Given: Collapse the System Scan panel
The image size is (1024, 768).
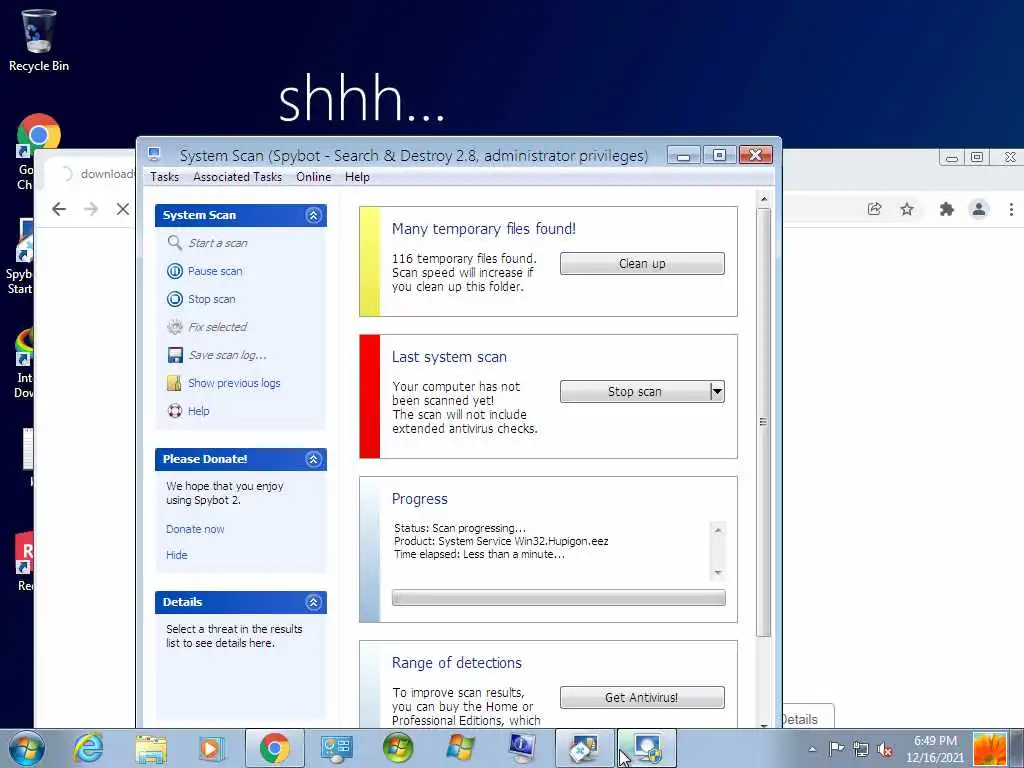Looking at the screenshot, I should pyautogui.click(x=313, y=216).
